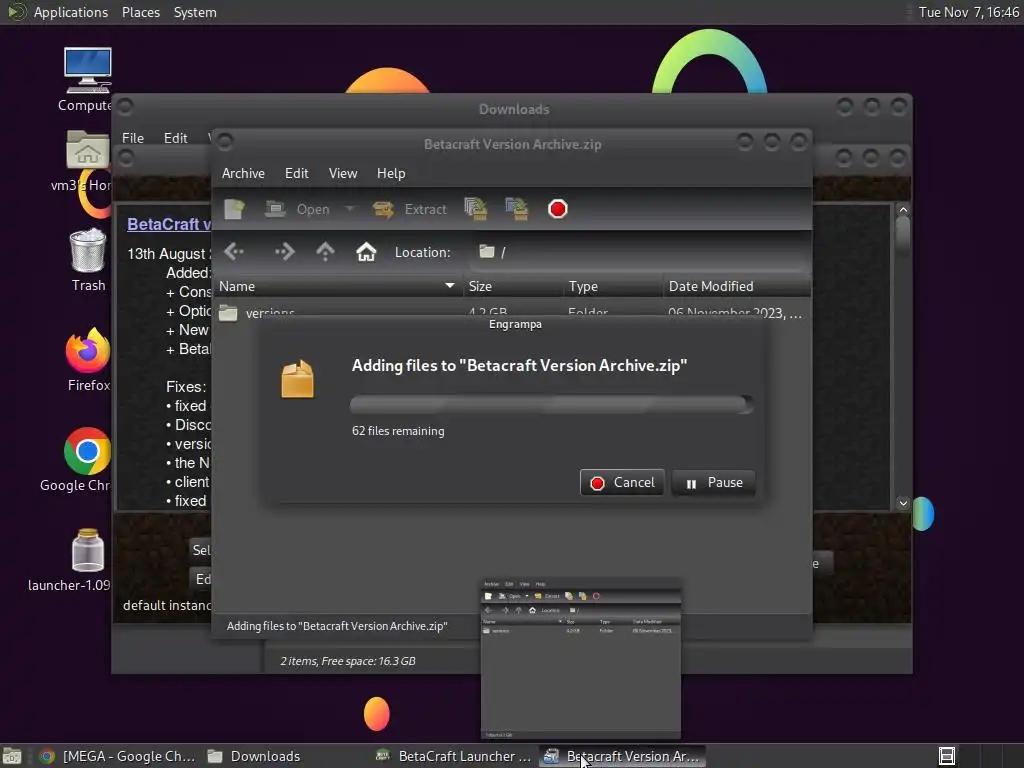1024x768 pixels.
Task: Click the Extract toolbar button
Action: [x=409, y=209]
